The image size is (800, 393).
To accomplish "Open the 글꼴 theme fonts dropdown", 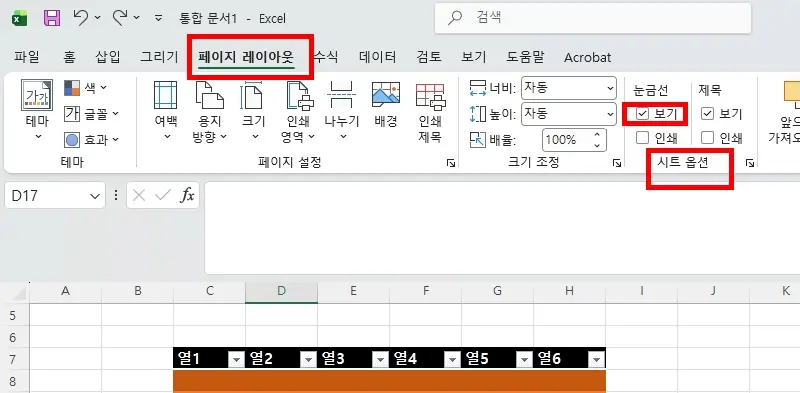I will (91, 114).
